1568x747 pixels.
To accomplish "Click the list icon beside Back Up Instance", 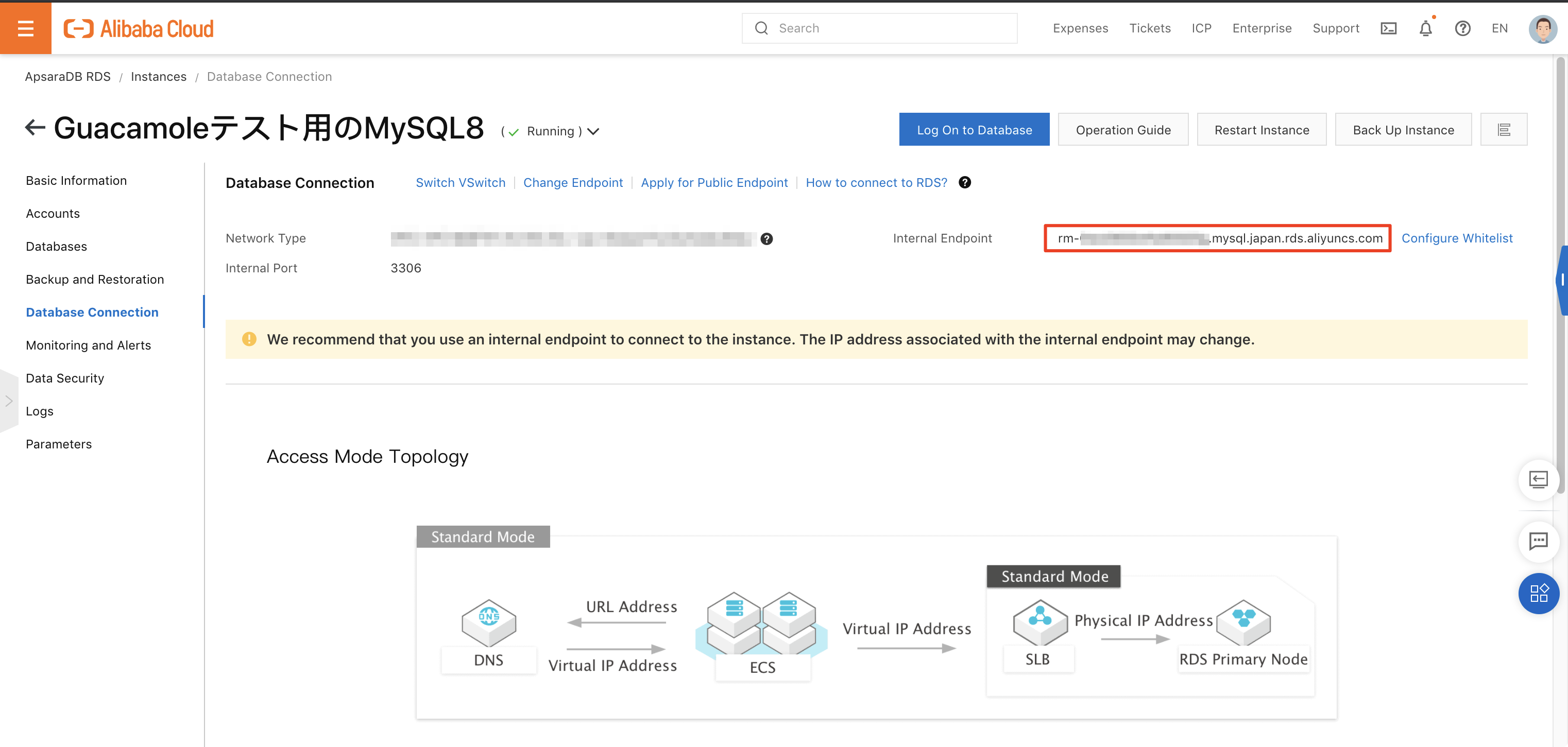I will click(x=1504, y=130).
